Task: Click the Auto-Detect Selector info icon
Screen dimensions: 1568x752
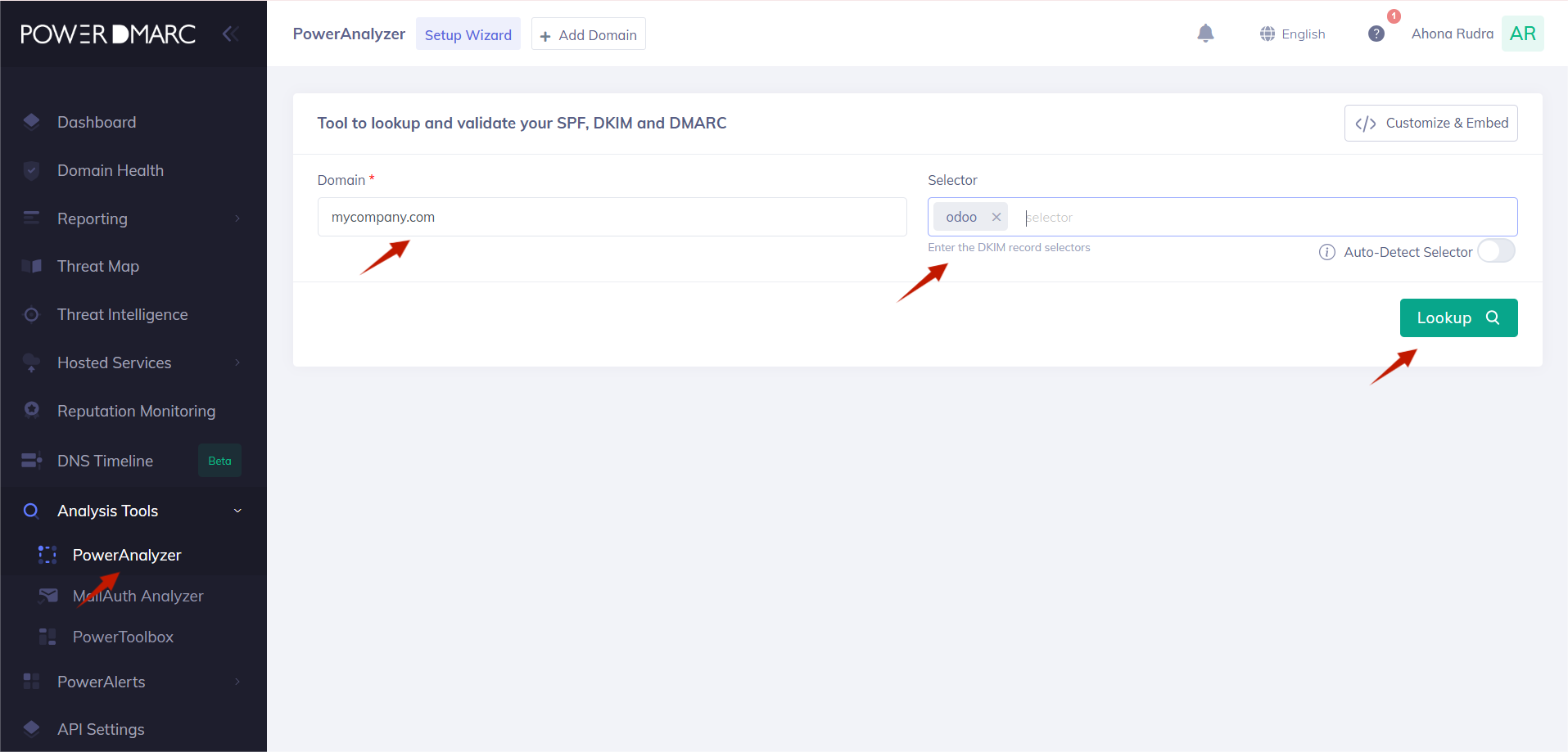Action: pyautogui.click(x=1326, y=252)
